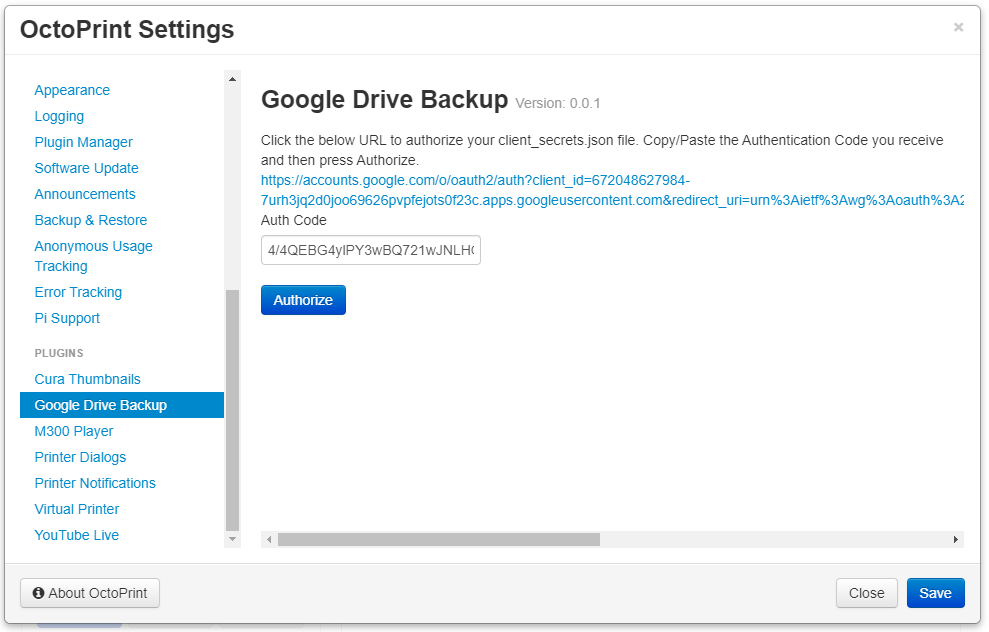989x632 pixels.
Task: Click the PLUGINS section header
Action: (59, 353)
